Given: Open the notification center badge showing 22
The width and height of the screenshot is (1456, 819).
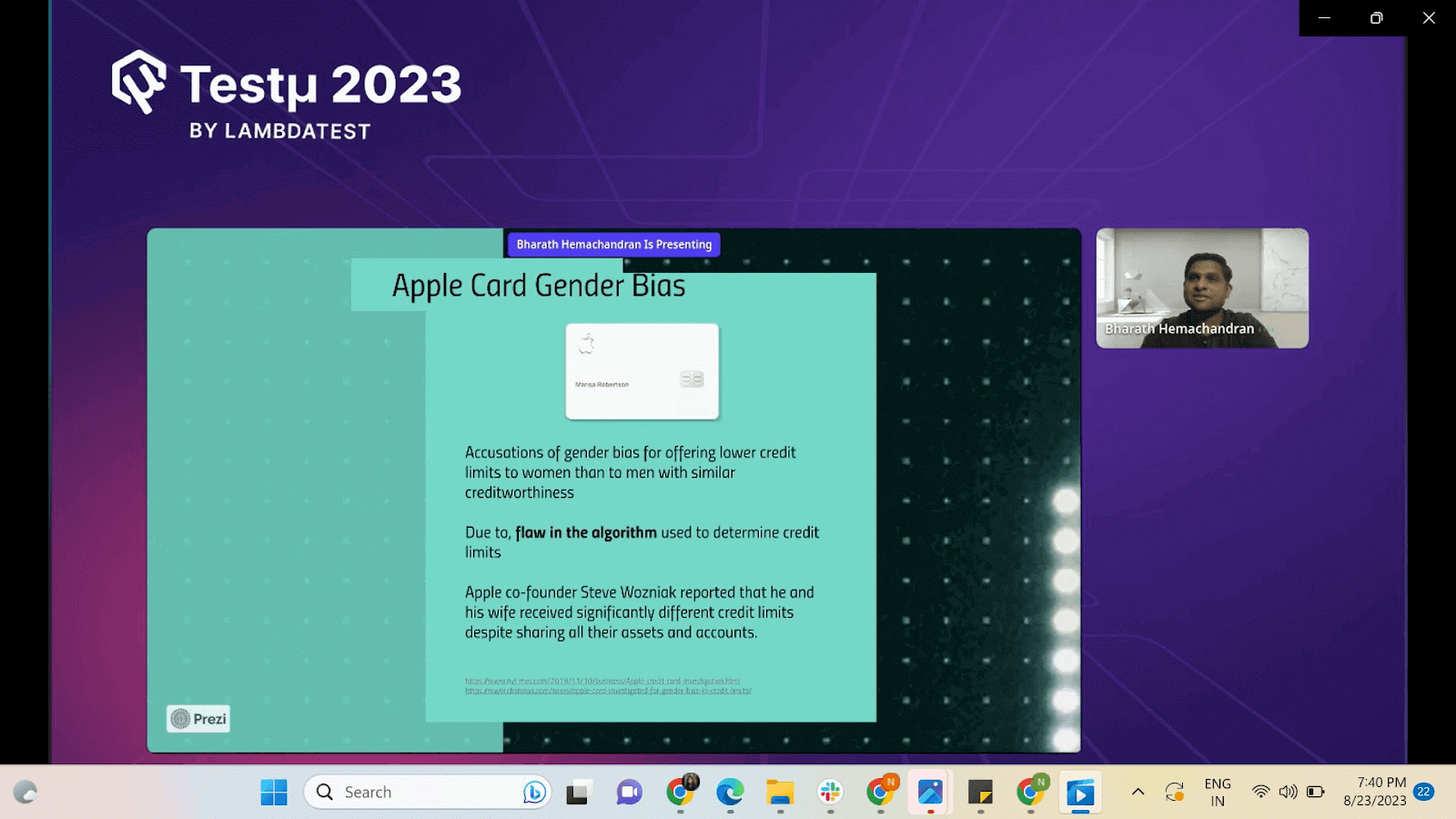Looking at the screenshot, I should tap(1424, 792).
